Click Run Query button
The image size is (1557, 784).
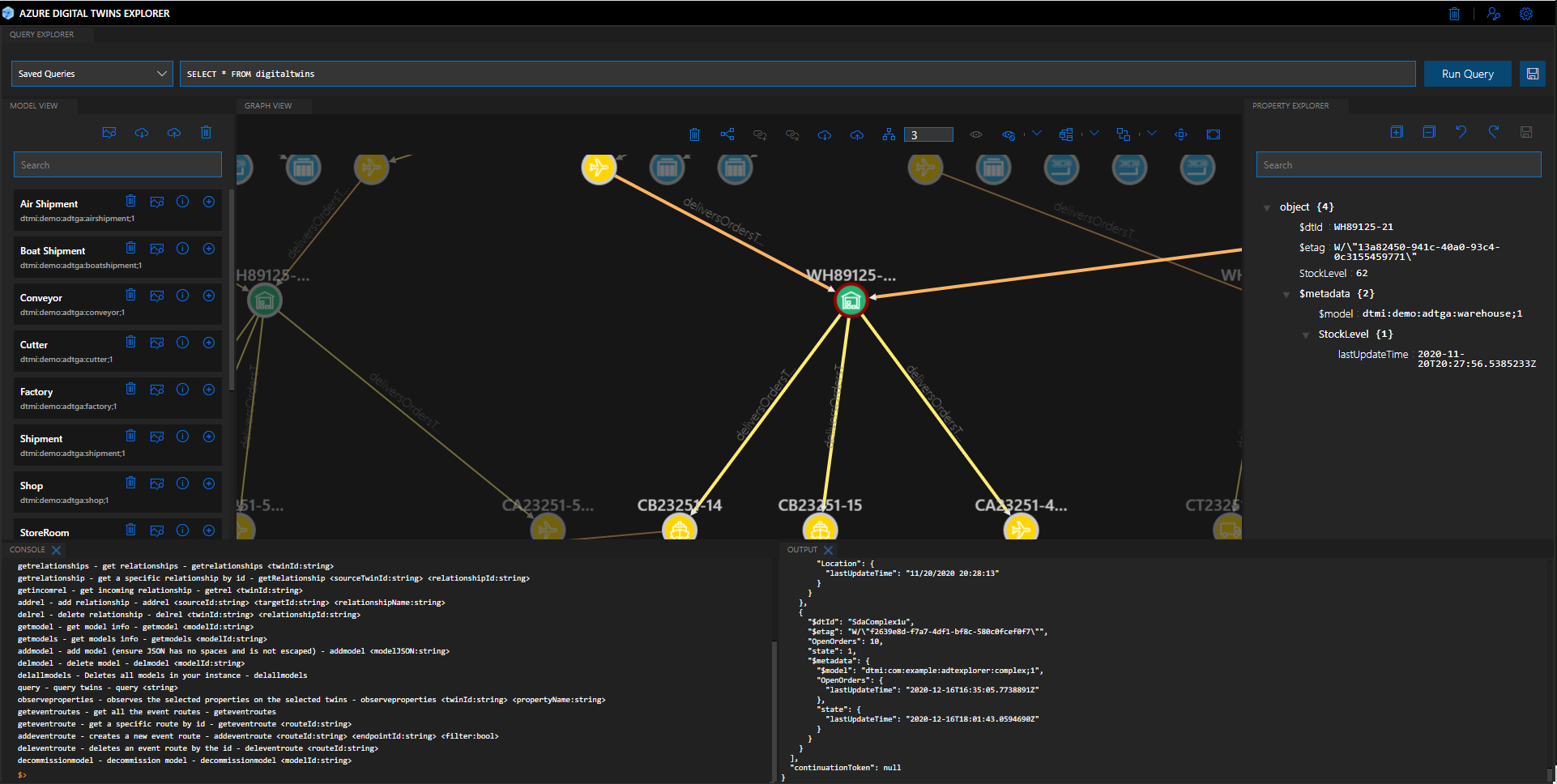pos(1468,74)
